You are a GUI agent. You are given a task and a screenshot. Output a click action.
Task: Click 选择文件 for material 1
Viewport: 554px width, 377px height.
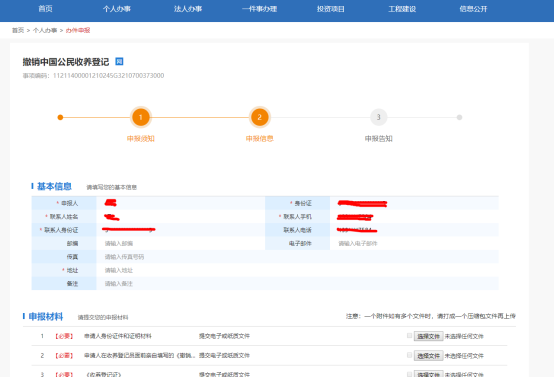coord(429,336)
